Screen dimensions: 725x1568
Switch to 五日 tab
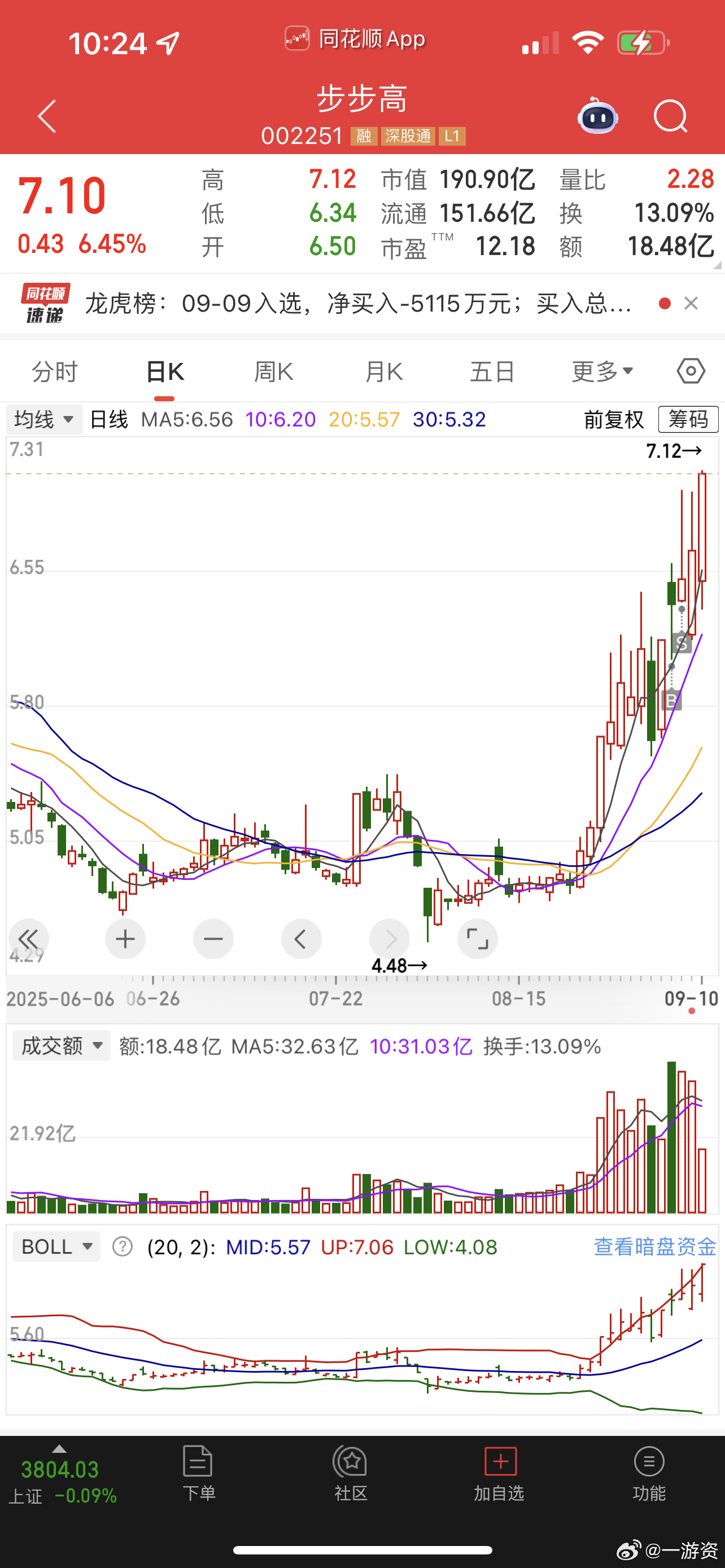(x=493, y=371)
